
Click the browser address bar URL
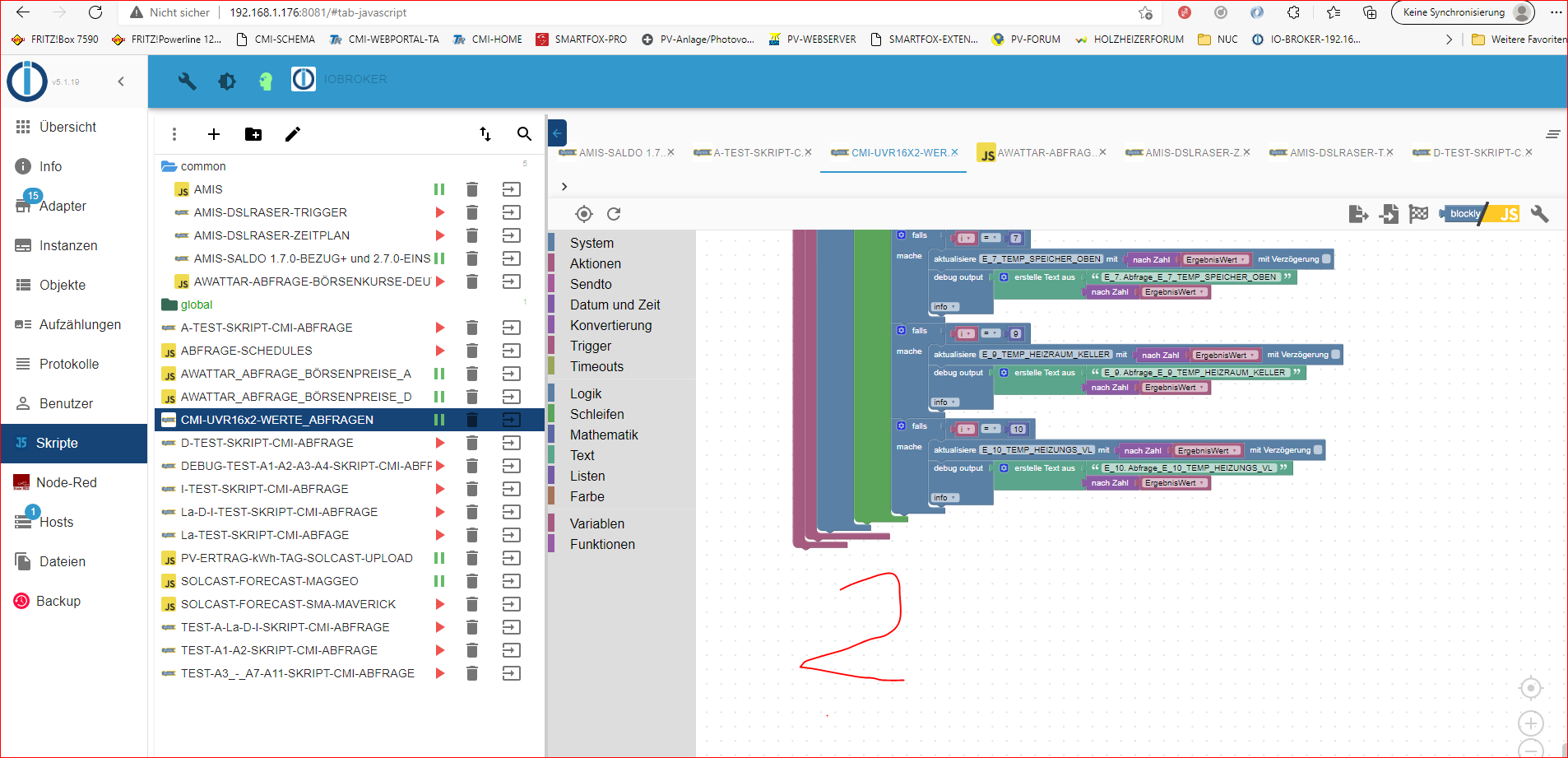coord(318,12)
